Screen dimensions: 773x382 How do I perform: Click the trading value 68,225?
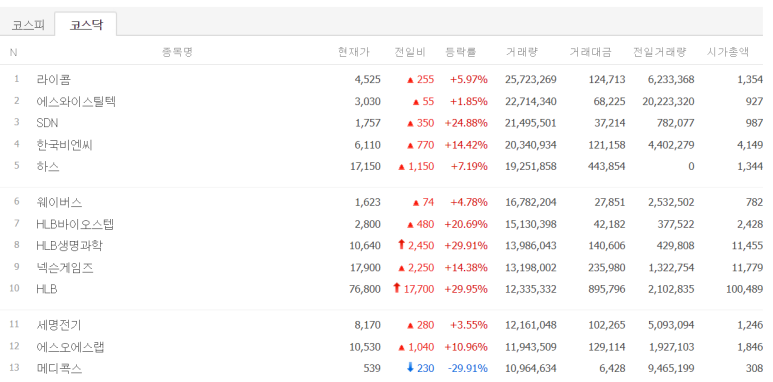coord(609,102)
